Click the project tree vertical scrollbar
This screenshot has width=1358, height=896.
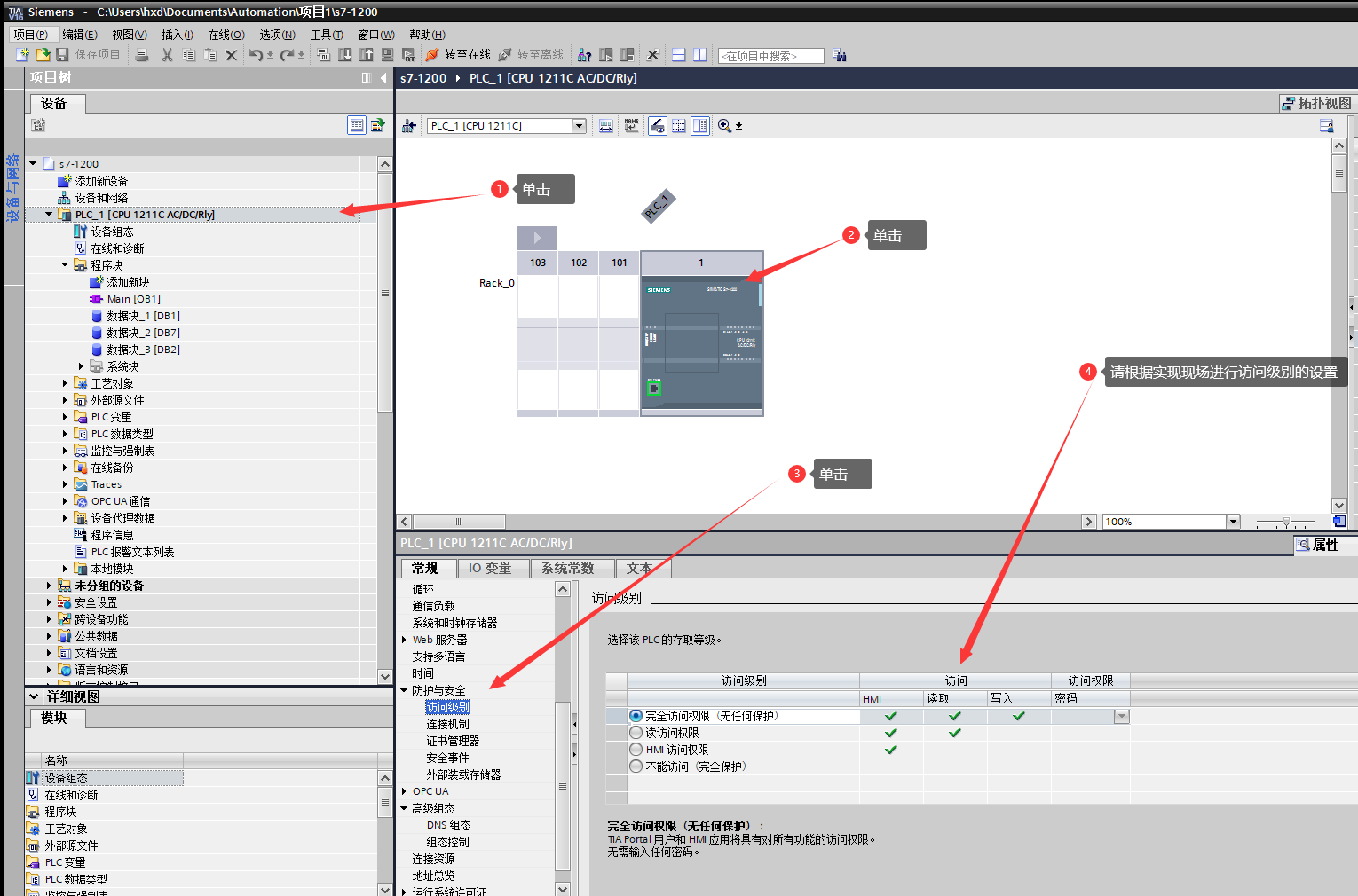point(384,293)
